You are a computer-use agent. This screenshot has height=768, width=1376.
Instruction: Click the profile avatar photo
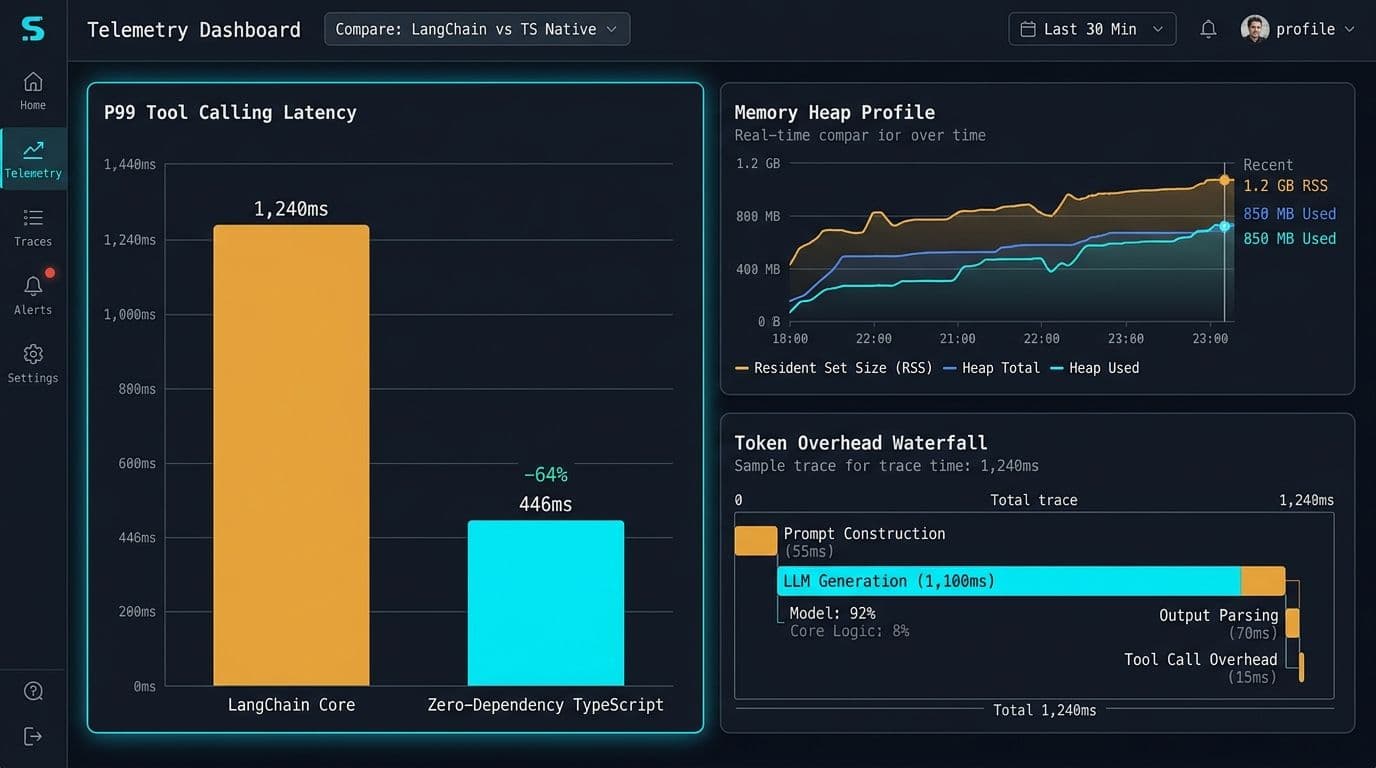1255,29
